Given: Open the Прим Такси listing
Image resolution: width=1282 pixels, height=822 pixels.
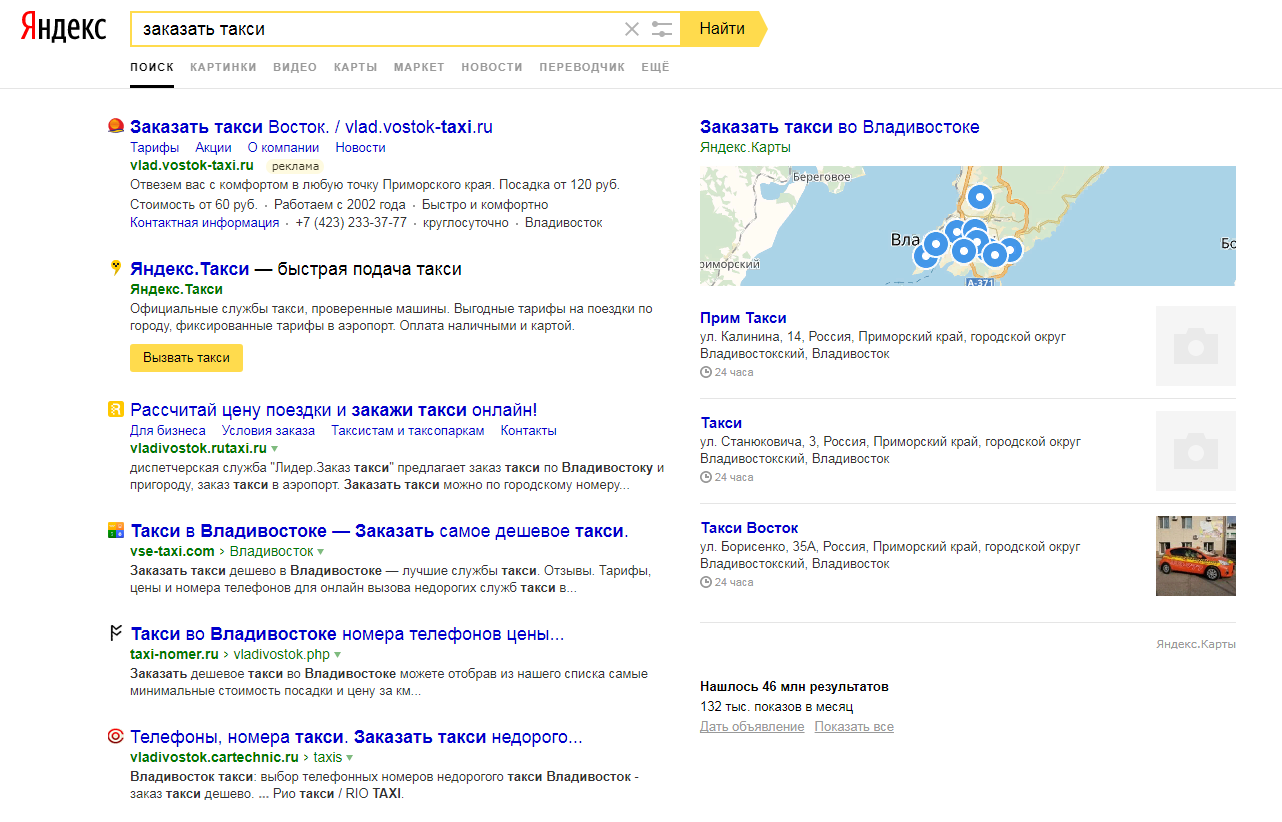Looking at the screenshot, I should (743, 318).
